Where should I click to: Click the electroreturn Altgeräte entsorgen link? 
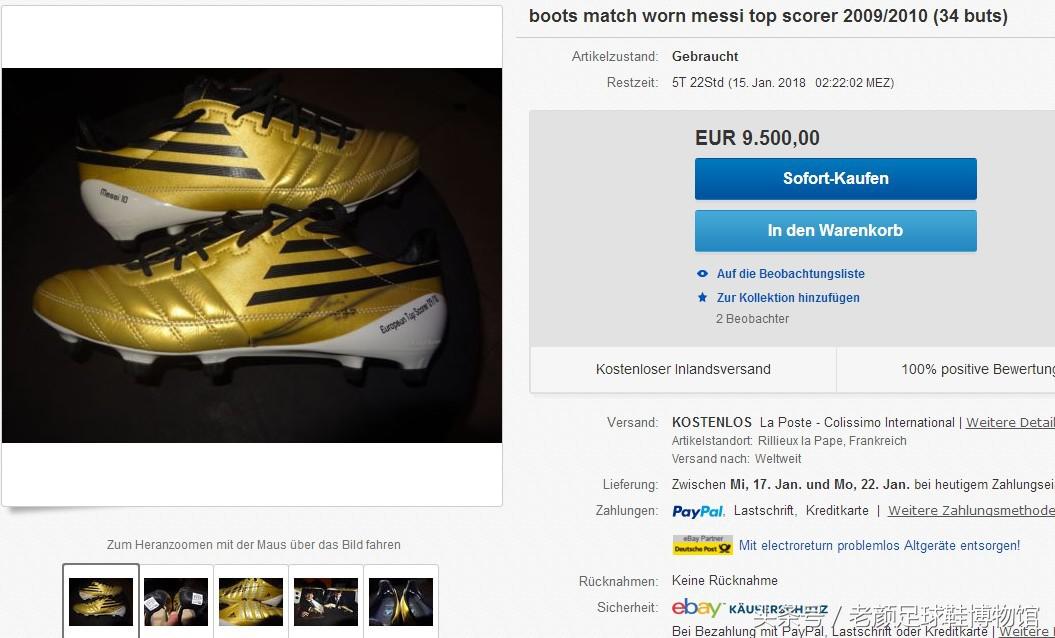pyautogui.click(x=879, y=546)
